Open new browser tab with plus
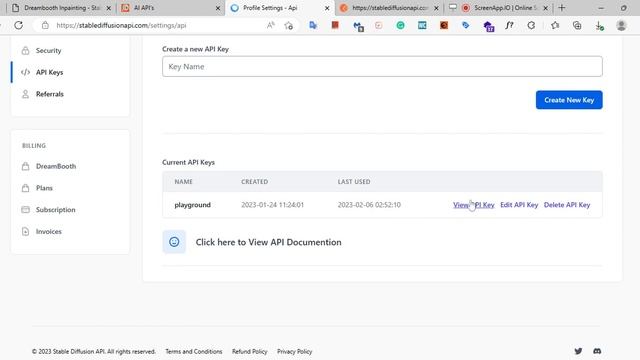This screenshot has width=640, height=360. [x=562, y=8]
